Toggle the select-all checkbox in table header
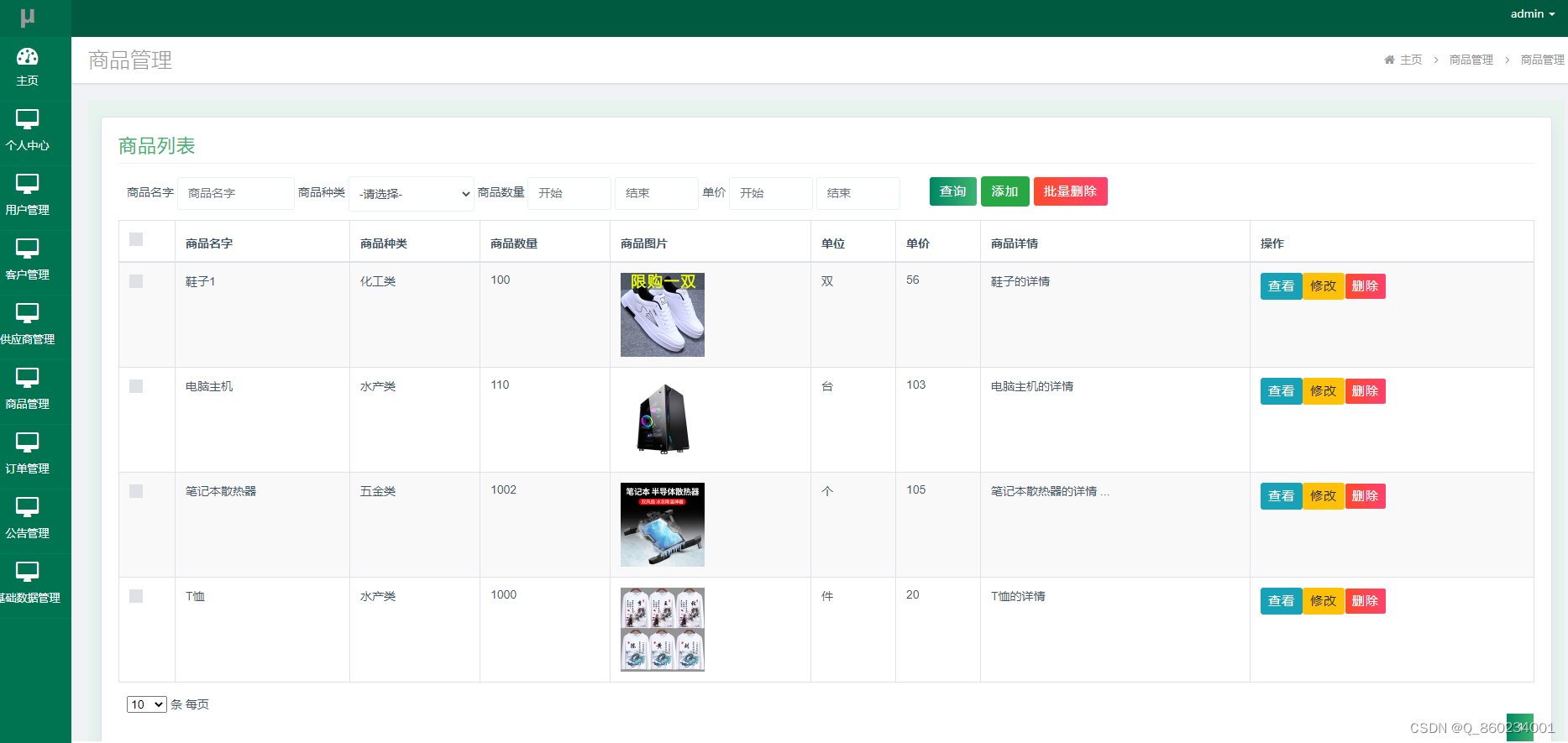The image size is (1568, 743). (136, 239)
